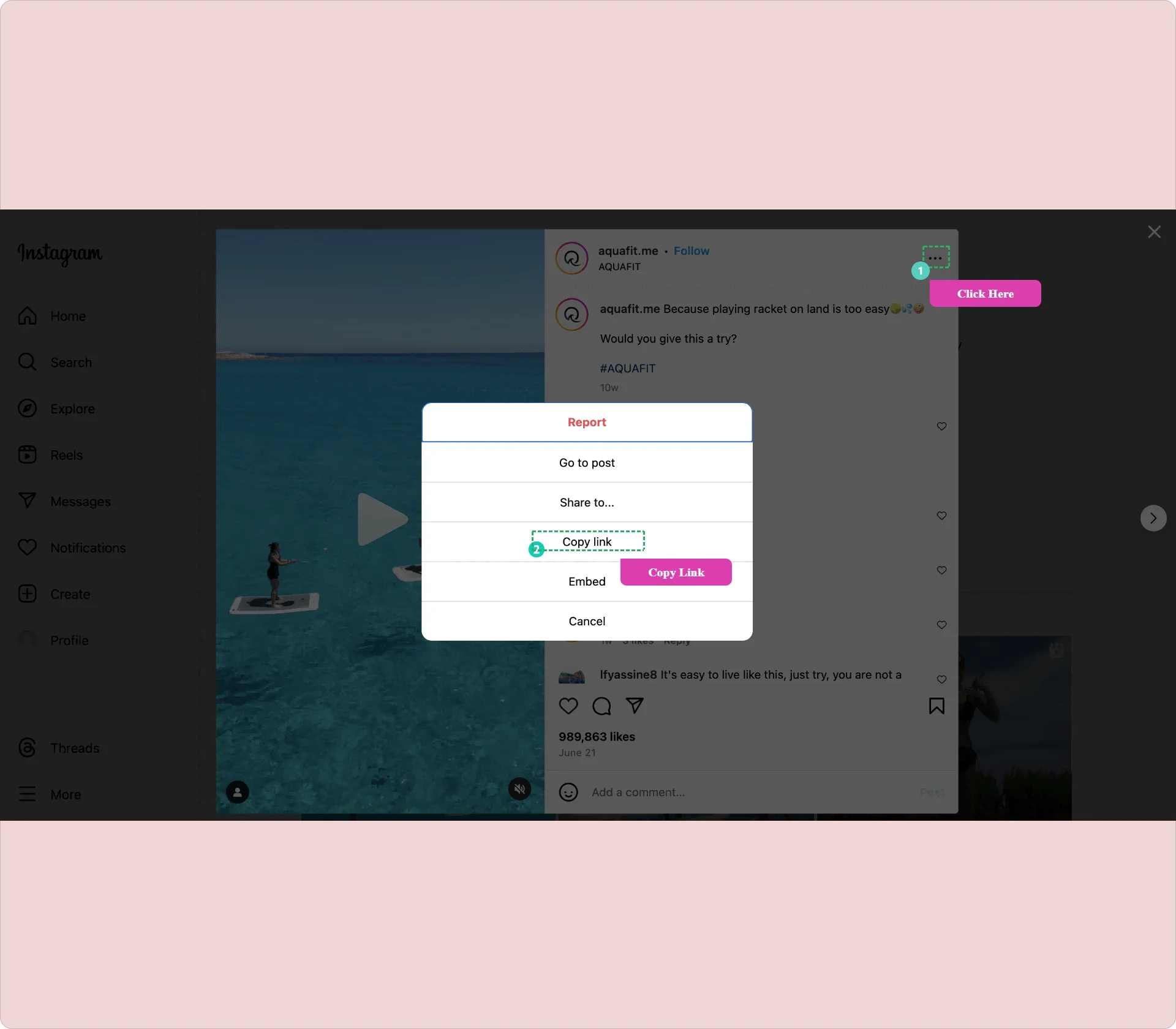Click the next arrow to advance post
This screenshot has height=1029, width=1176.
tap(1153, 518)
